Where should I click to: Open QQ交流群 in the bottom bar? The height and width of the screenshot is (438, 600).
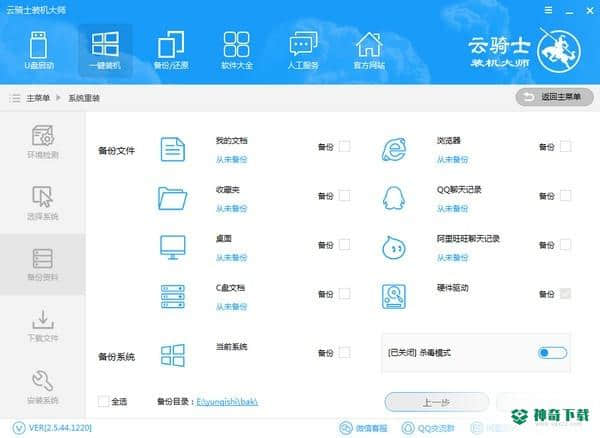tap(427, 428)
